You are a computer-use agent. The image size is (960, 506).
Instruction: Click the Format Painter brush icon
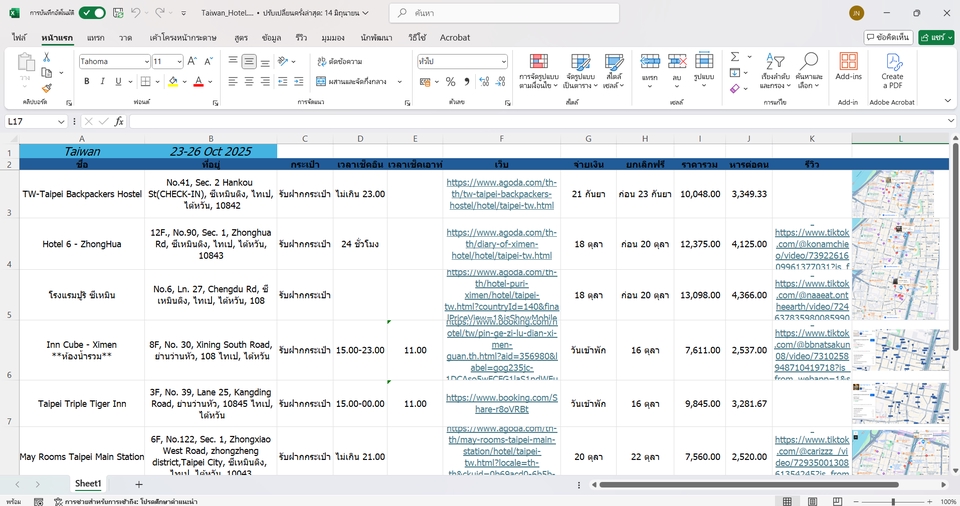point(47,88)
